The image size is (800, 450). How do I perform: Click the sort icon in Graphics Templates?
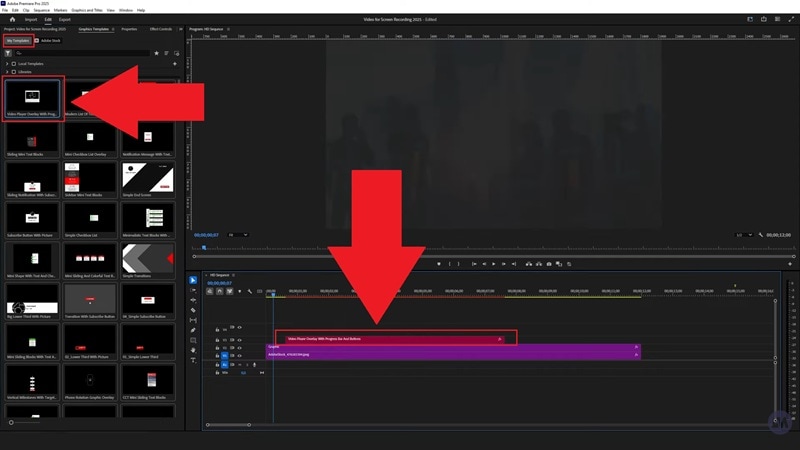[166, 53]
